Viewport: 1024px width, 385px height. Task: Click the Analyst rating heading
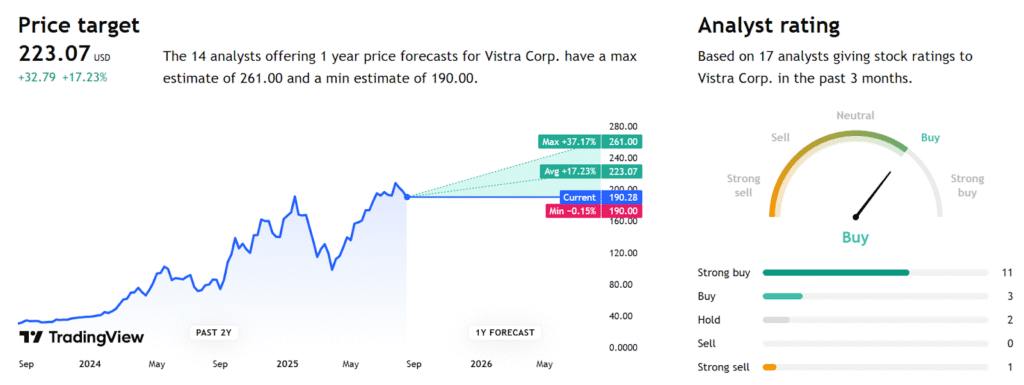tap(769, 25)
